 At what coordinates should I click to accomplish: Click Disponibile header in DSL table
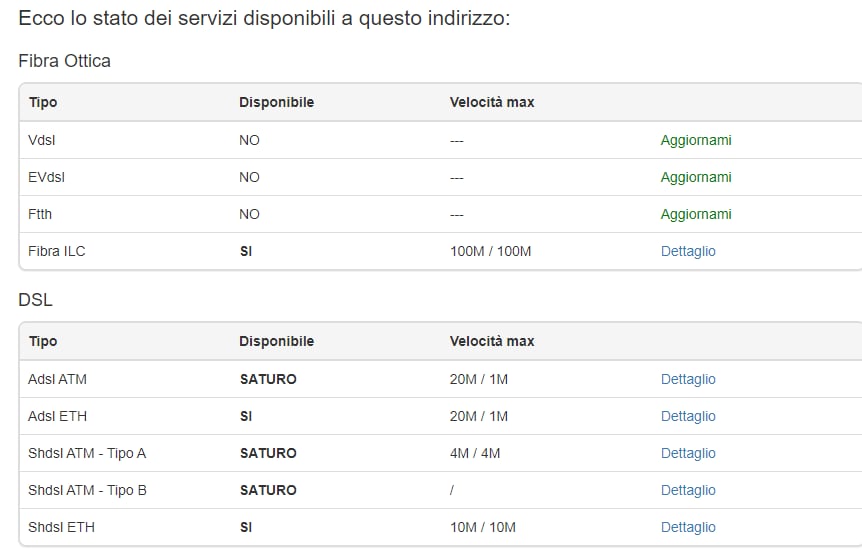(276, 341)
